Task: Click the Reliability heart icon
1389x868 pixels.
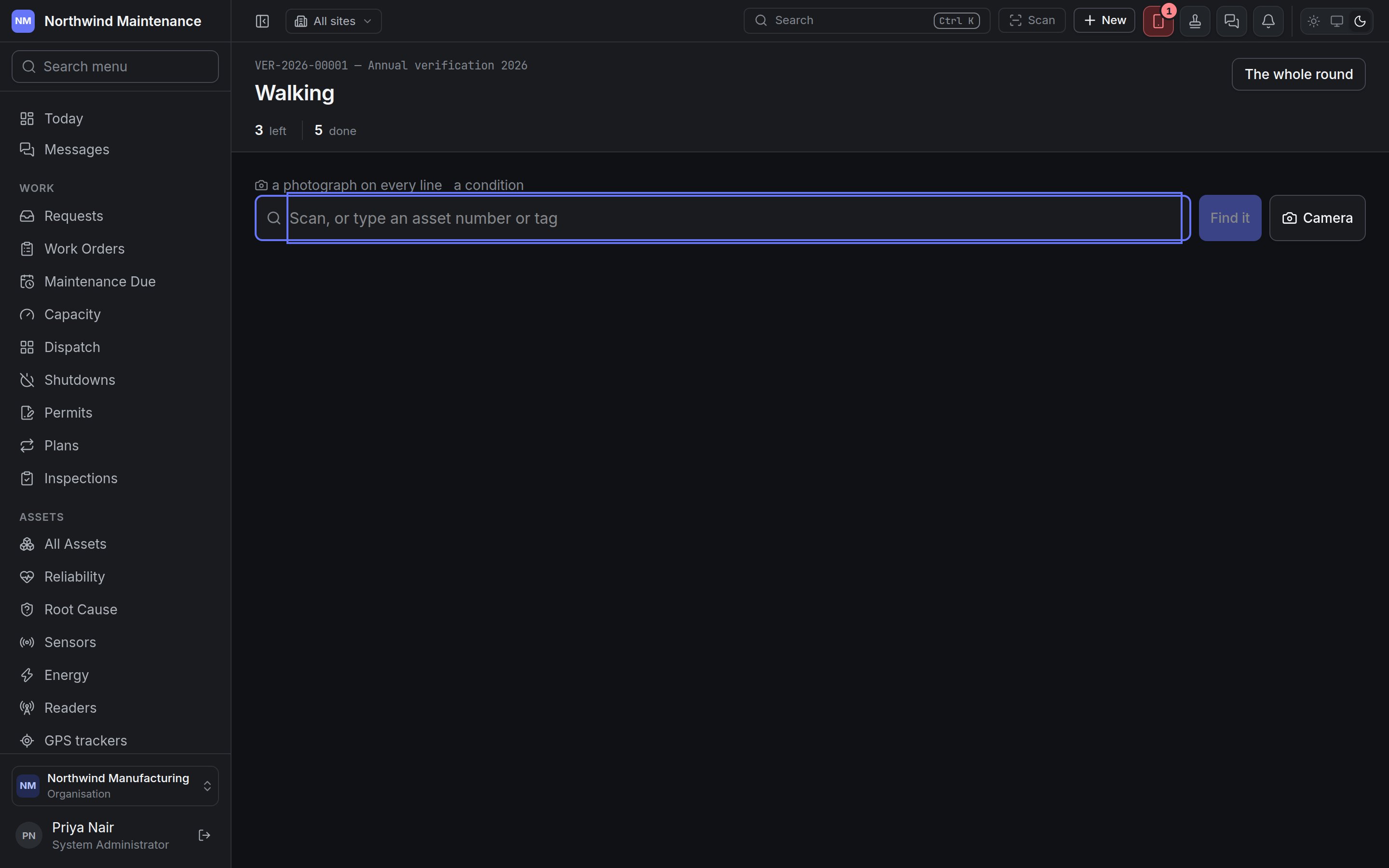Action: tap(27, 576)
